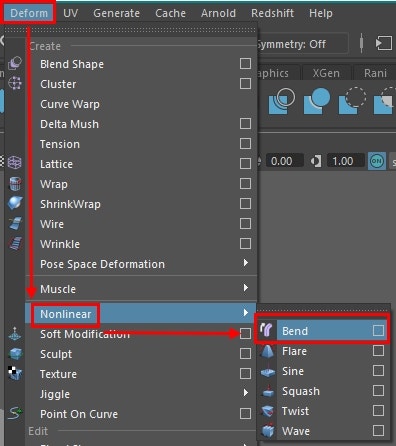The height and width of the screenshot is (446, 396).
Task: Click the Squash deformer icon
Action: click(x=268, y=391)
